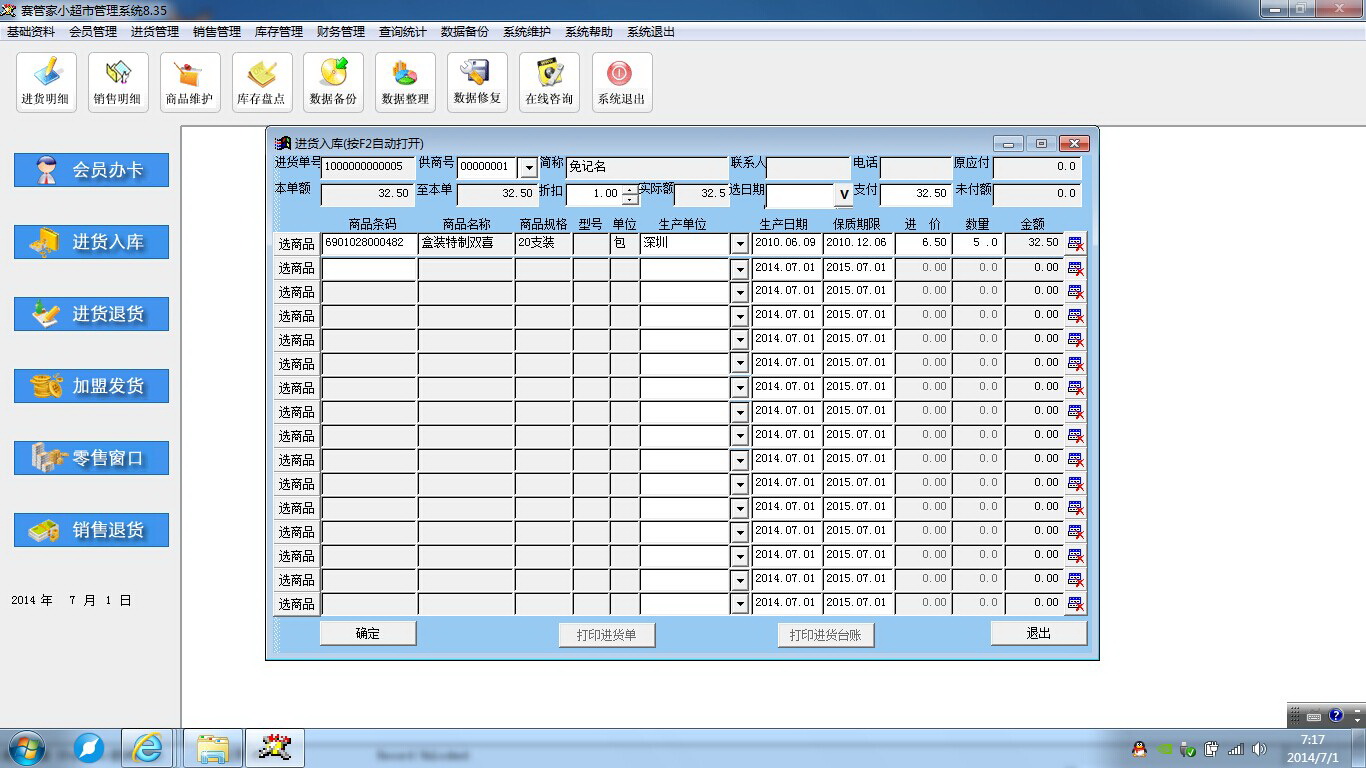Switch to the supermarket app taskbar icon

click(274, 748)
